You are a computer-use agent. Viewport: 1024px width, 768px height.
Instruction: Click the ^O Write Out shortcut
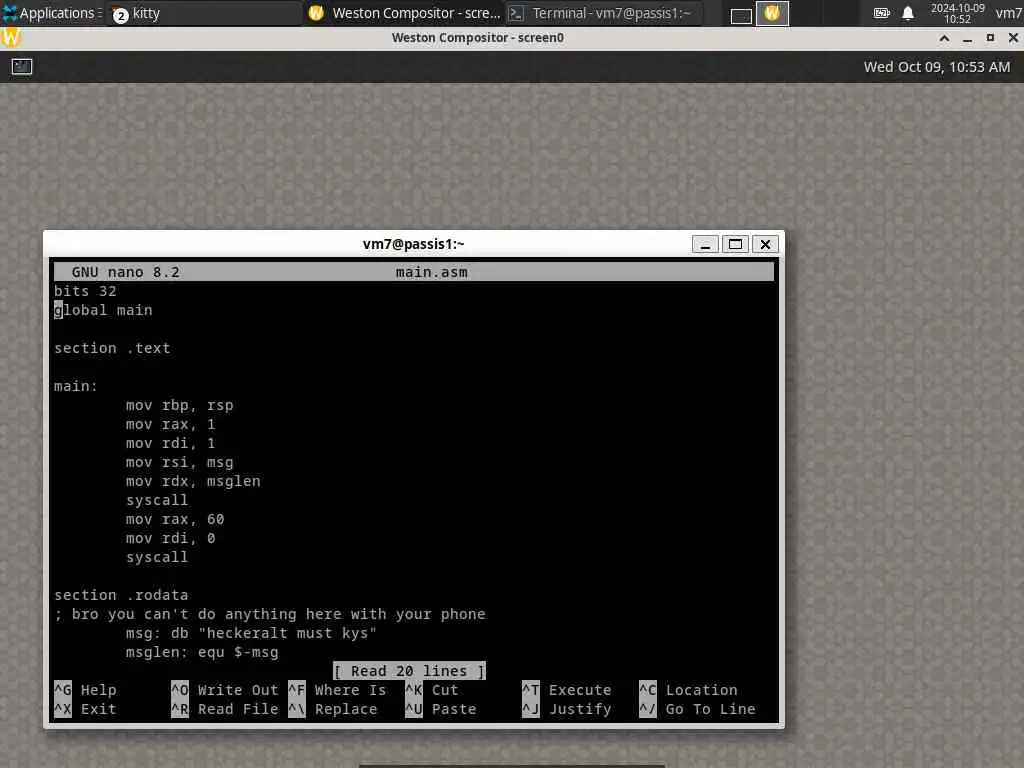click(x=225, y=690)
